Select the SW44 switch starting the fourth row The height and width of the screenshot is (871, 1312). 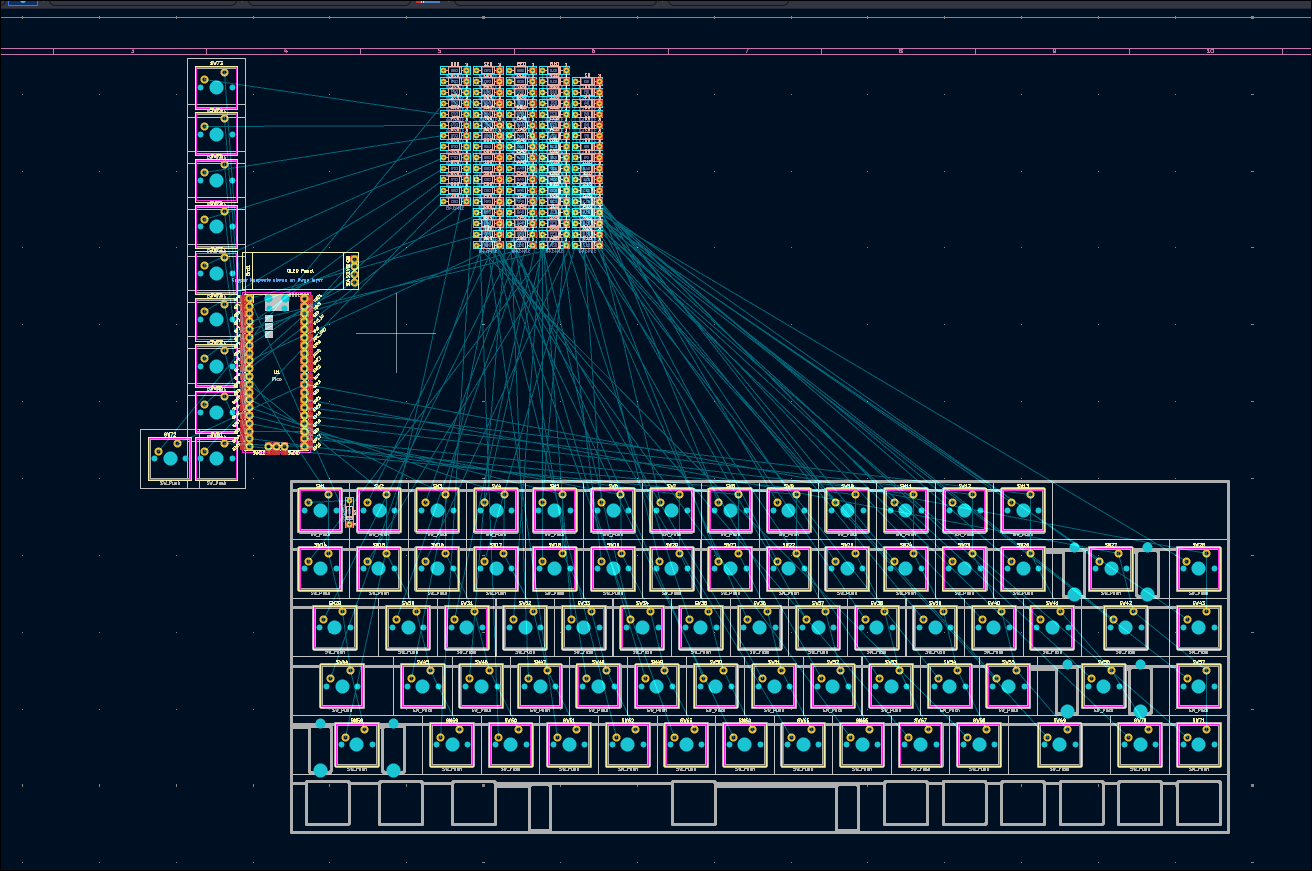pyautogui.click(x=342, y=686)
